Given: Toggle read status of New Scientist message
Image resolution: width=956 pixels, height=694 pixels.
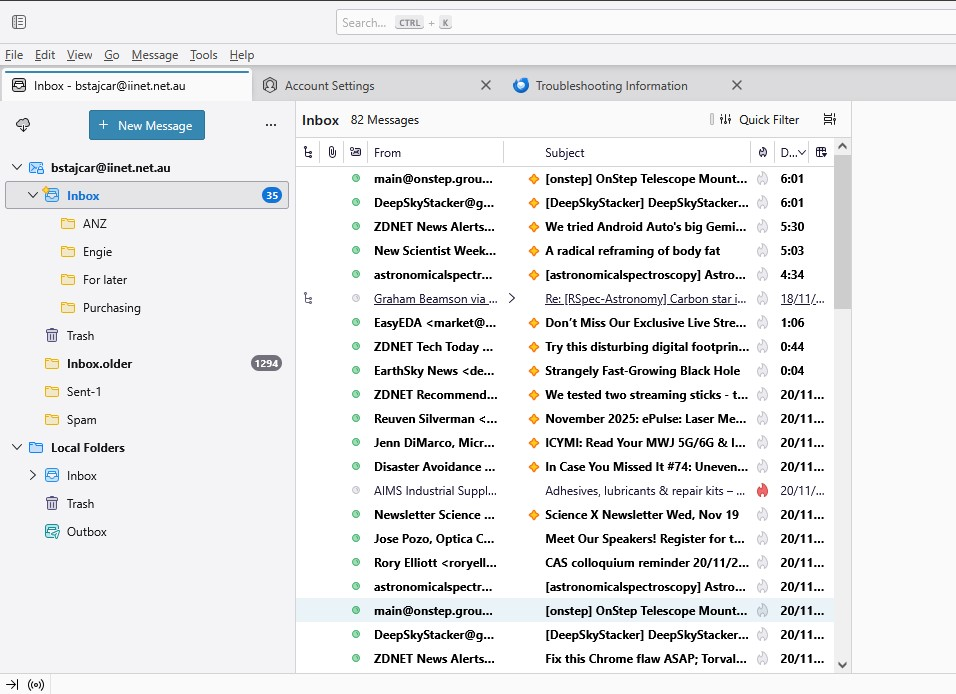Looking at the screenshot, I should click(x=355, y=251).
